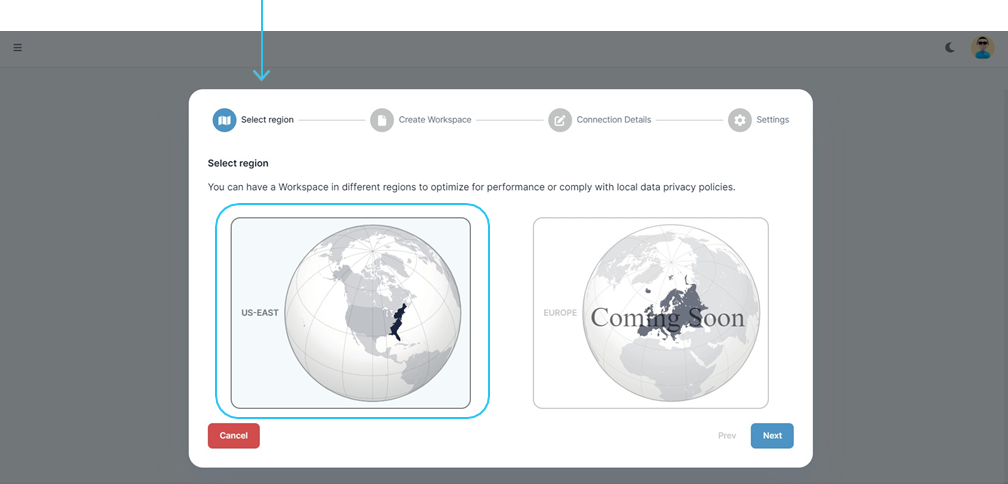Click the Select region map step icon
This screenshot has height=484, width=1008.
224,120
